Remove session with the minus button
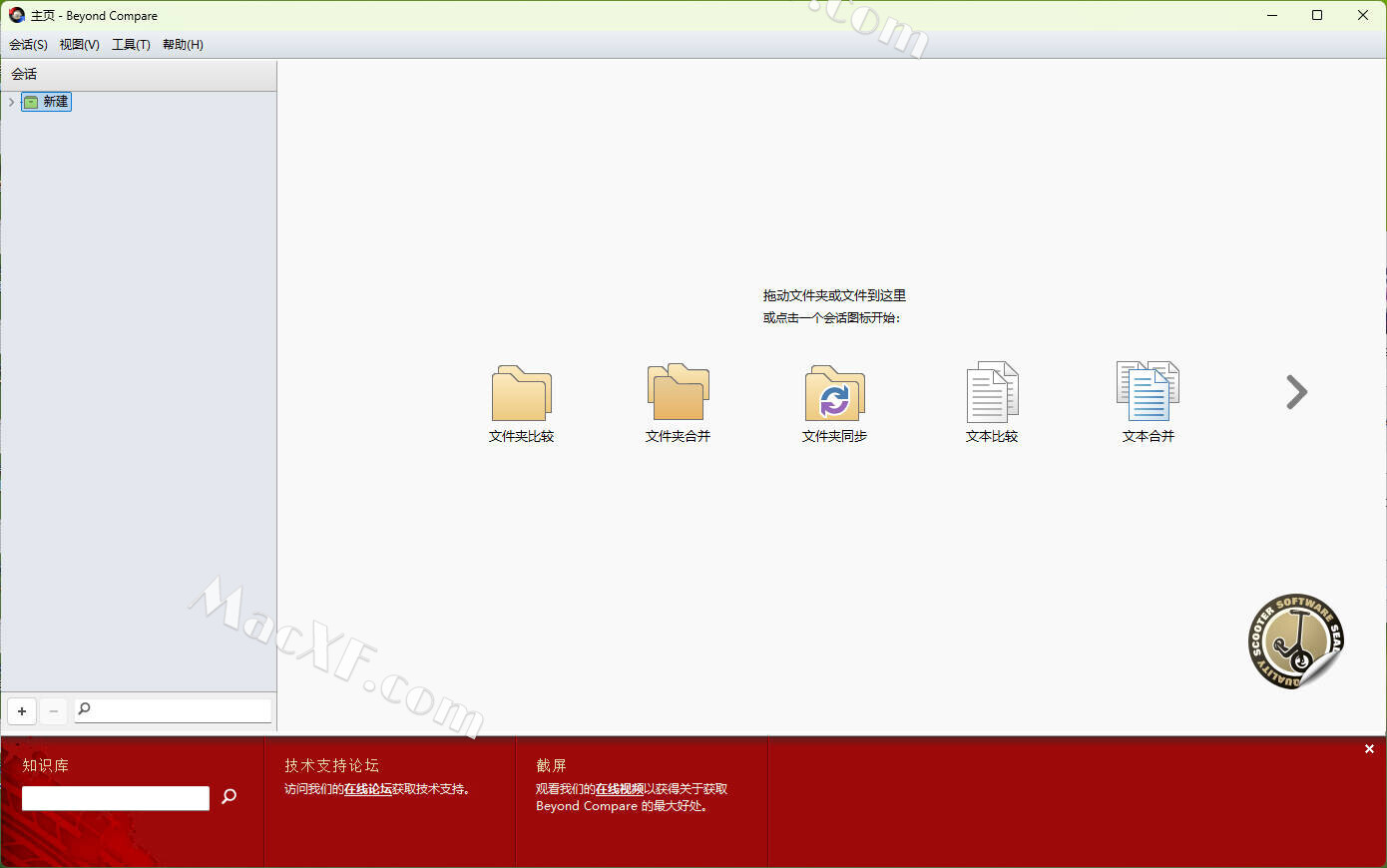This screenshot has width=1387, height=868. click(54, 711)
